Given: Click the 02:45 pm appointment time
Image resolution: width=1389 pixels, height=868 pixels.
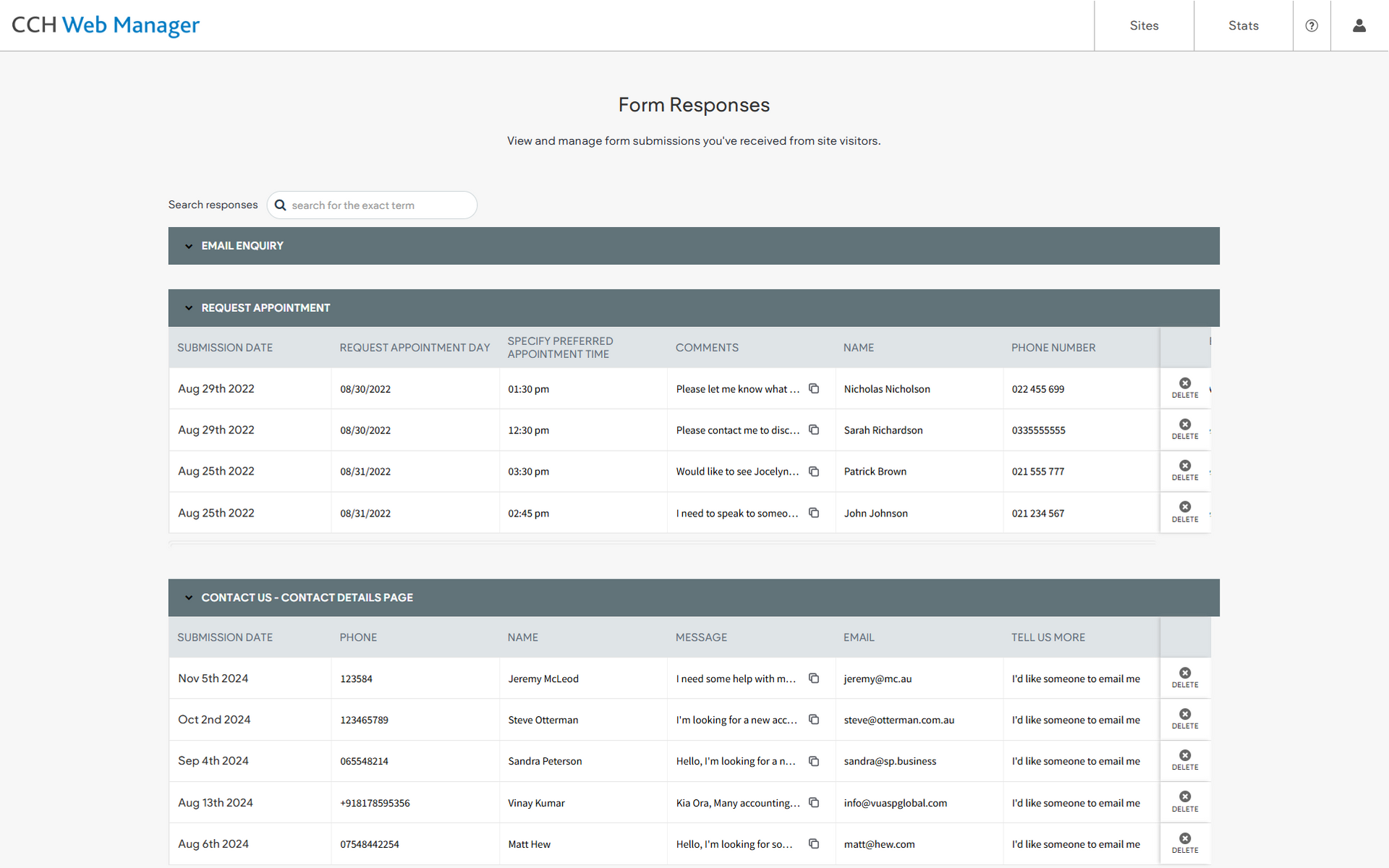Looking at the screenshot, I should [528, 514].
